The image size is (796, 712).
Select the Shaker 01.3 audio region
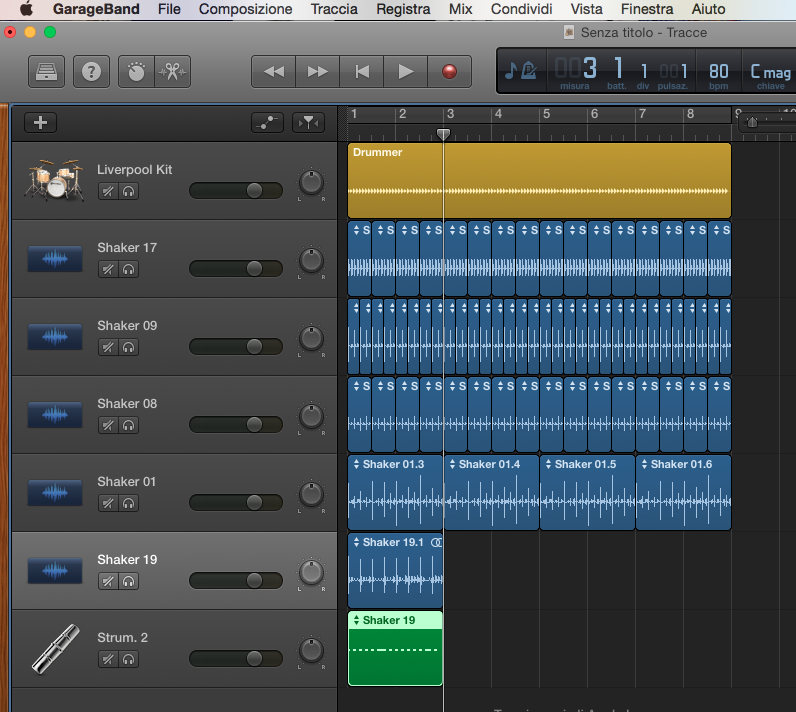(x=395, y=492)
